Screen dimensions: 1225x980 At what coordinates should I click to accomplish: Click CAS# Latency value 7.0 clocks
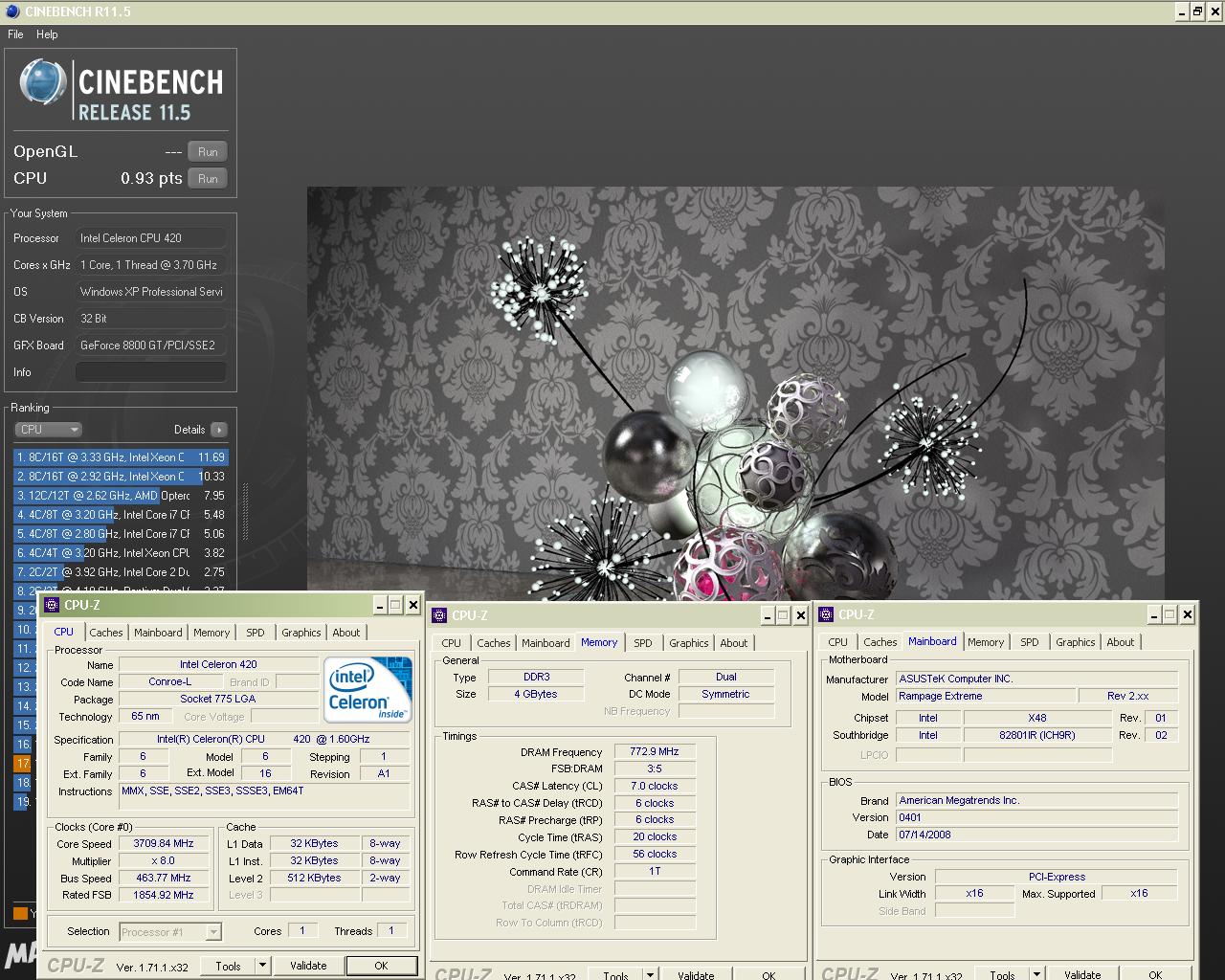655,786
